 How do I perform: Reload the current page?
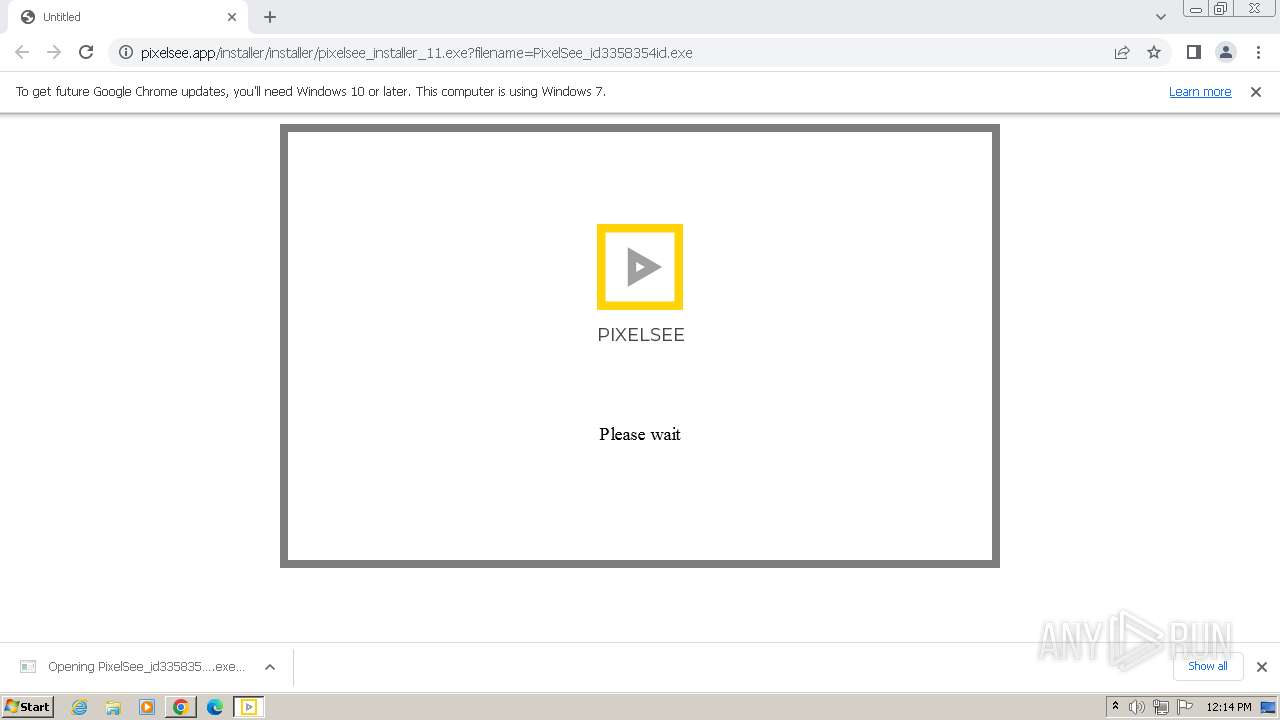click(x=86, y=52)
